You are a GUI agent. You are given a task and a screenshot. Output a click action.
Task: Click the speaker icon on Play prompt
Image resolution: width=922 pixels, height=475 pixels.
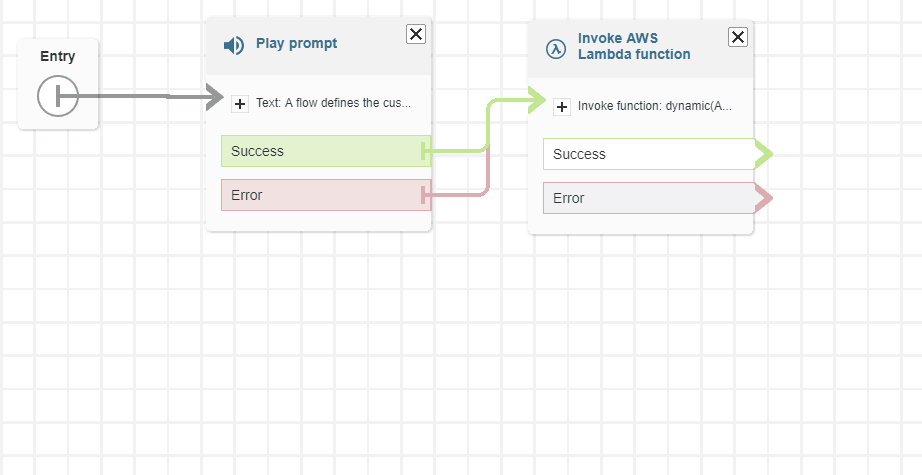233,45
